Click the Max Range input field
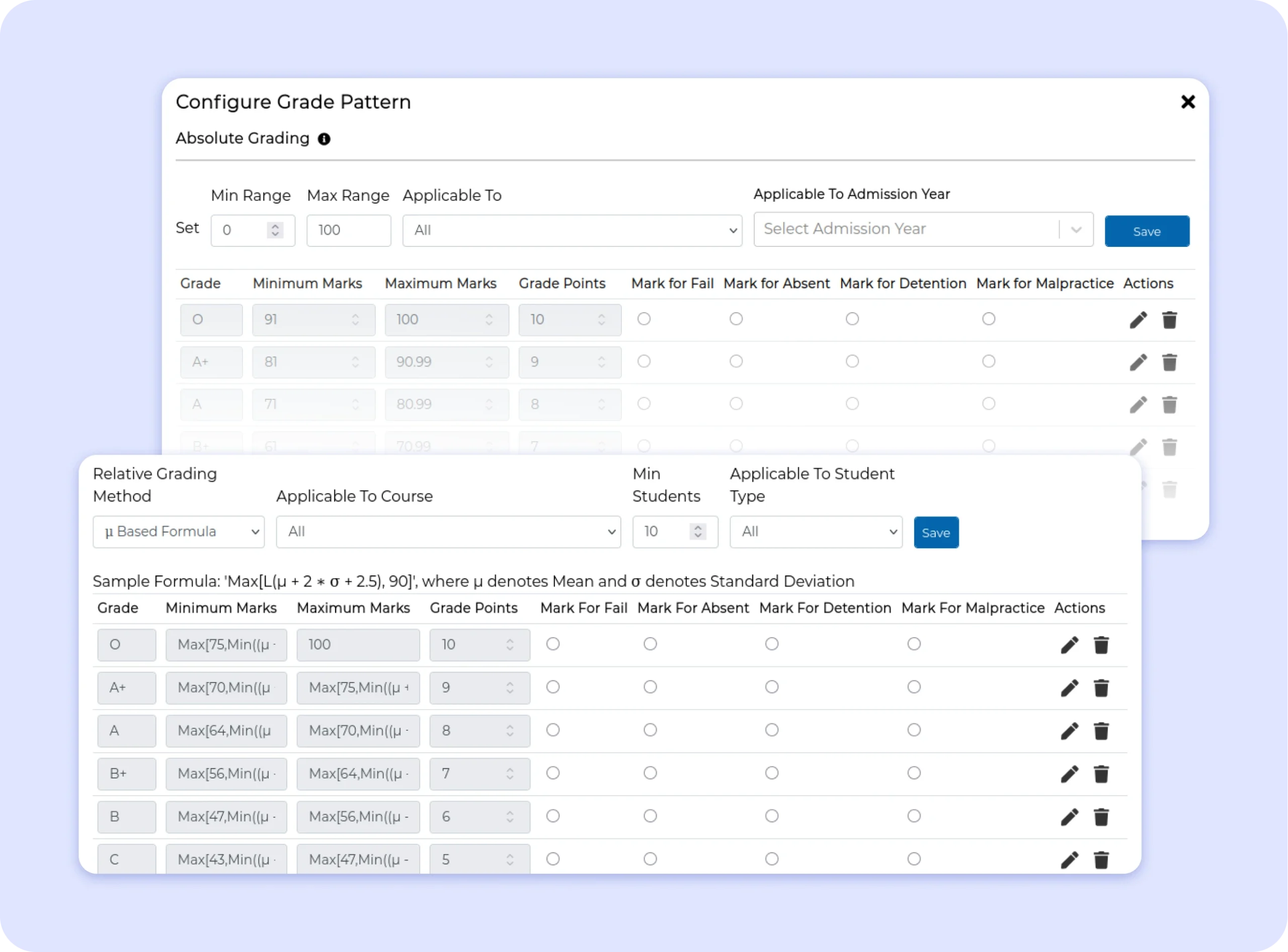 pyautogui.click(x=348, y=230)
